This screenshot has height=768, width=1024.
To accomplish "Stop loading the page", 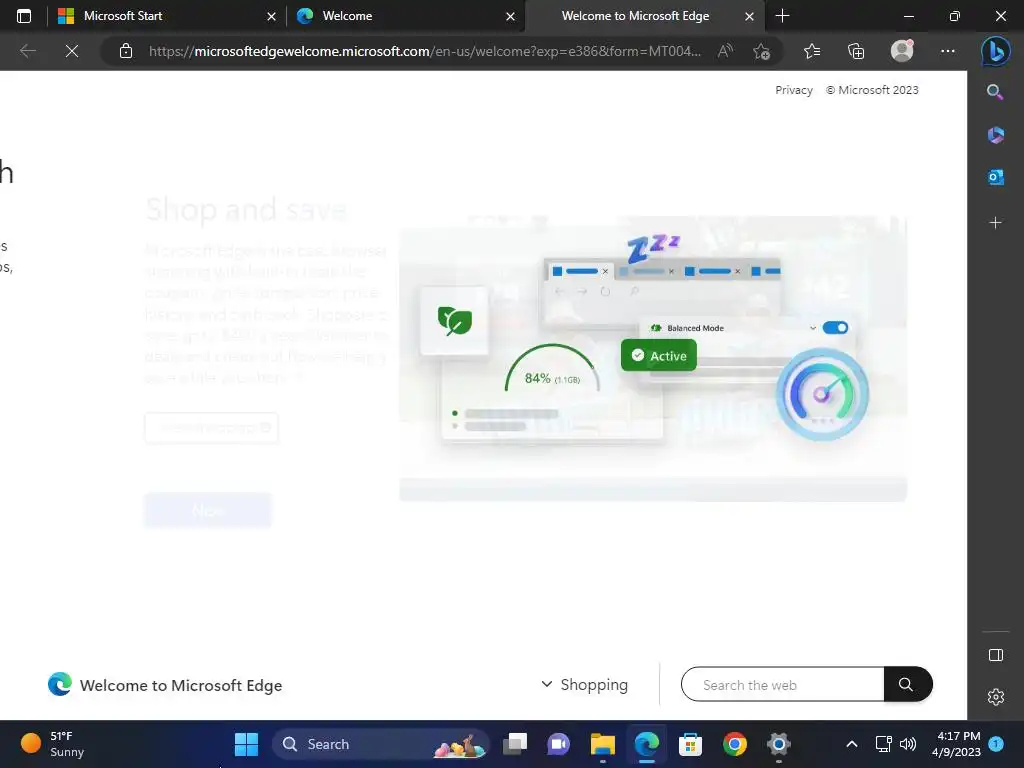I will click(x=72, y=51).
